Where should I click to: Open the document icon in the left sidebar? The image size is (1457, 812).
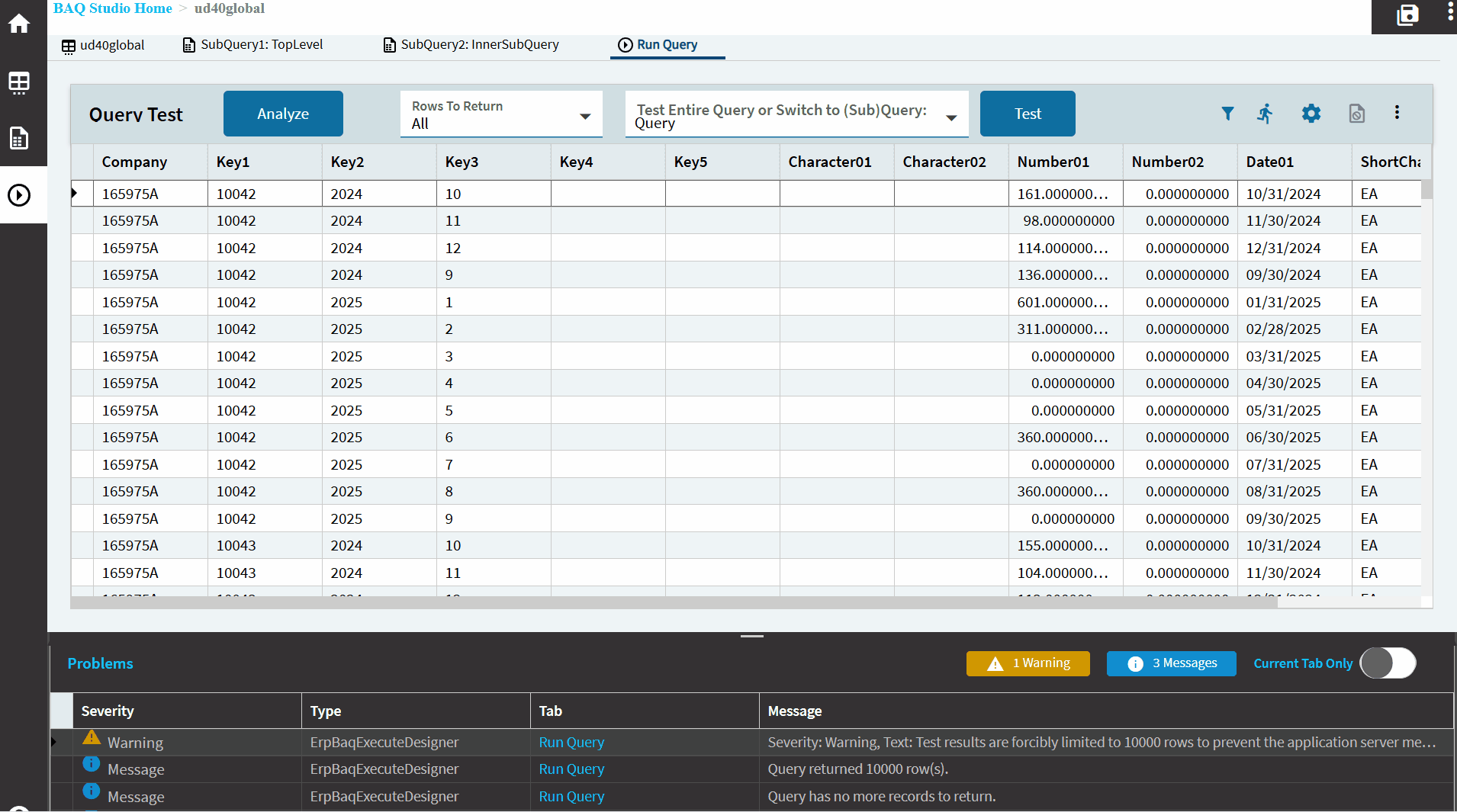coord(19,138)
